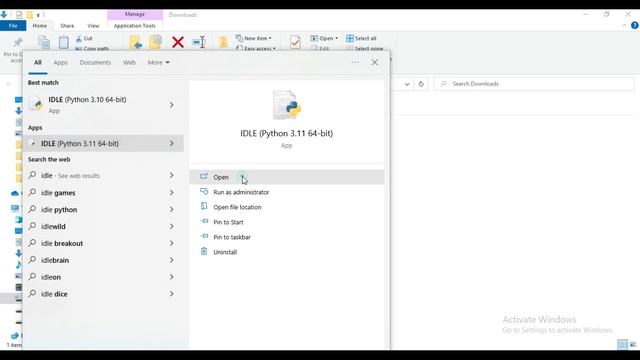Choose Run as administrator
The width and height of the screenshot is (640, 360).
click(241, 192)
